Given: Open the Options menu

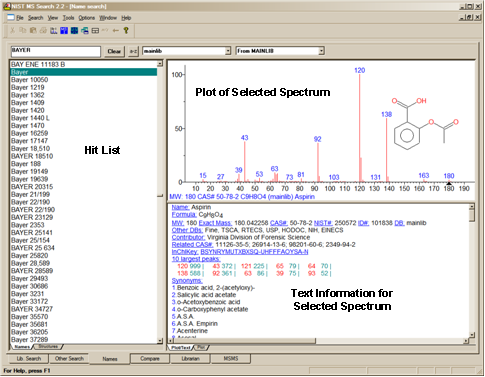Looking at the screenshot, I should 87,18.
